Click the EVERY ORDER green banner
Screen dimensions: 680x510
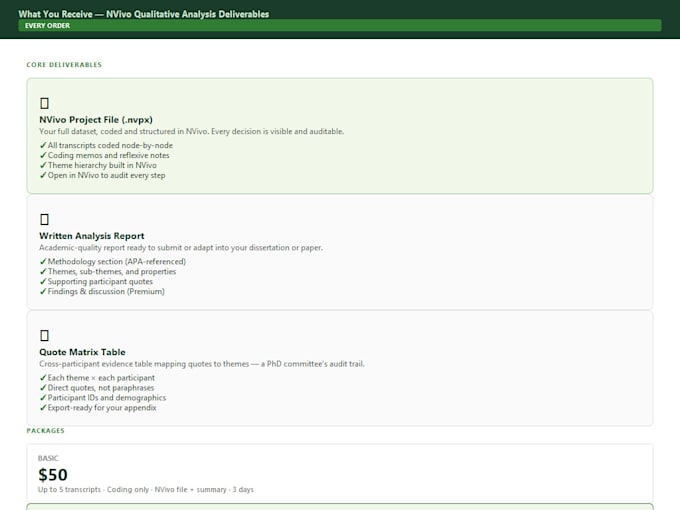point(340,26)
